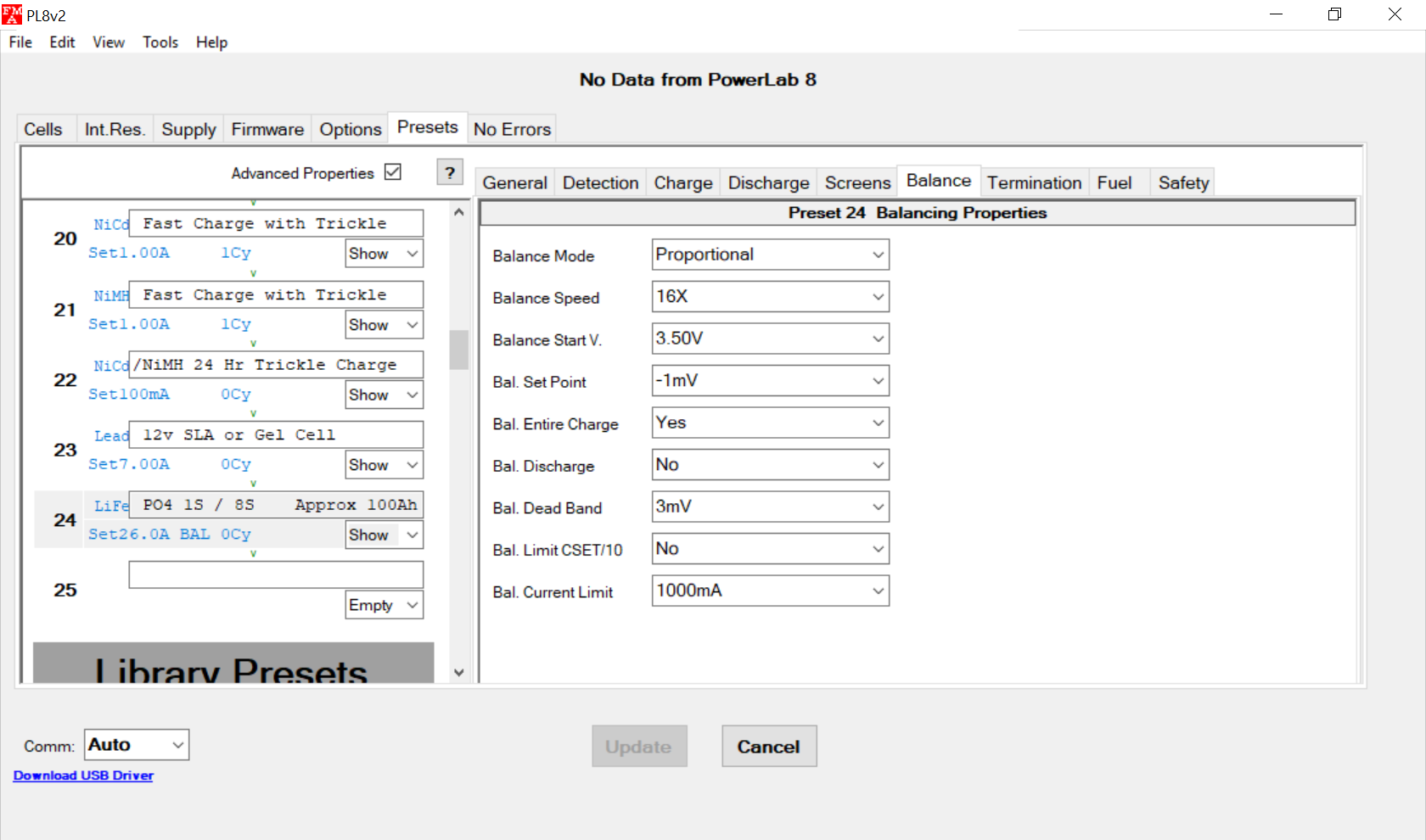Open the Firmware tab

267,129
